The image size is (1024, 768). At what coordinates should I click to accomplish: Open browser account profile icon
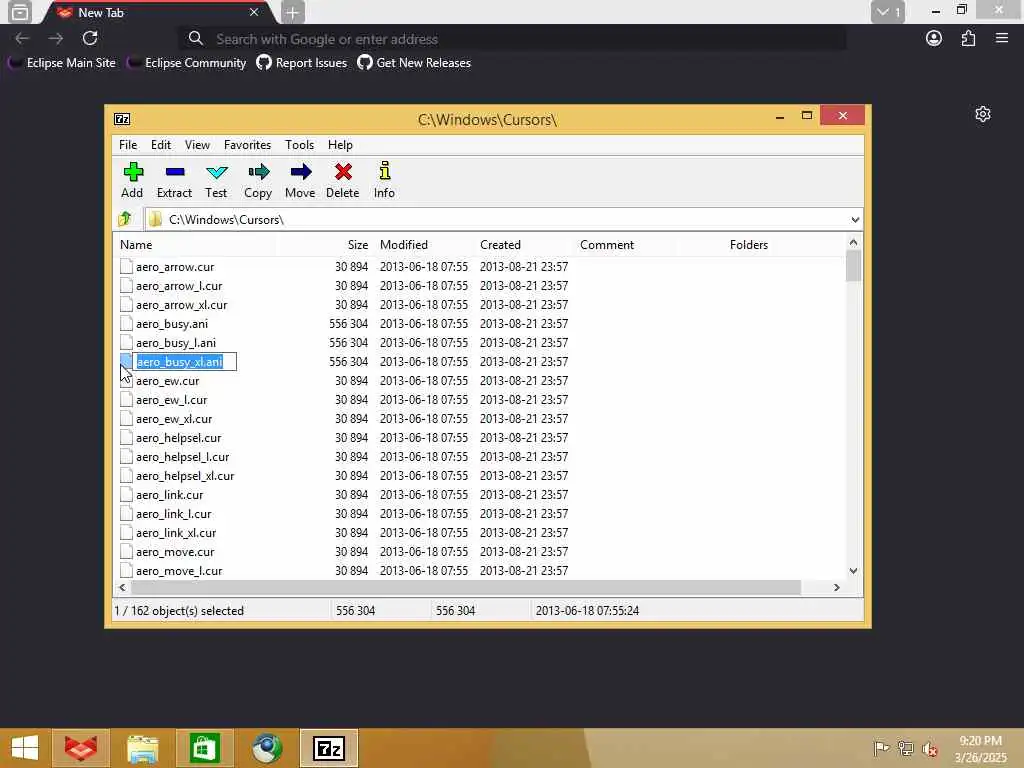click(934, 39)
